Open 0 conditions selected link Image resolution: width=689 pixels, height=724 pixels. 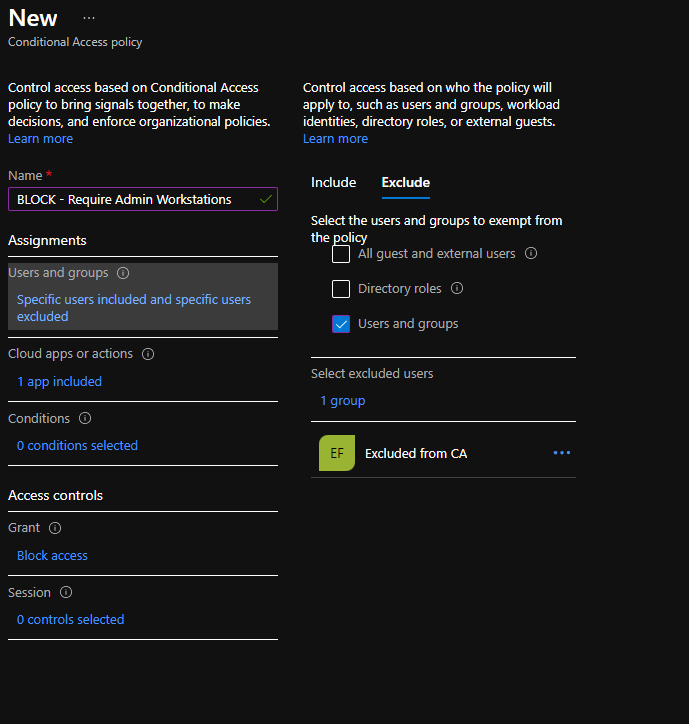[x=77, y=445]
